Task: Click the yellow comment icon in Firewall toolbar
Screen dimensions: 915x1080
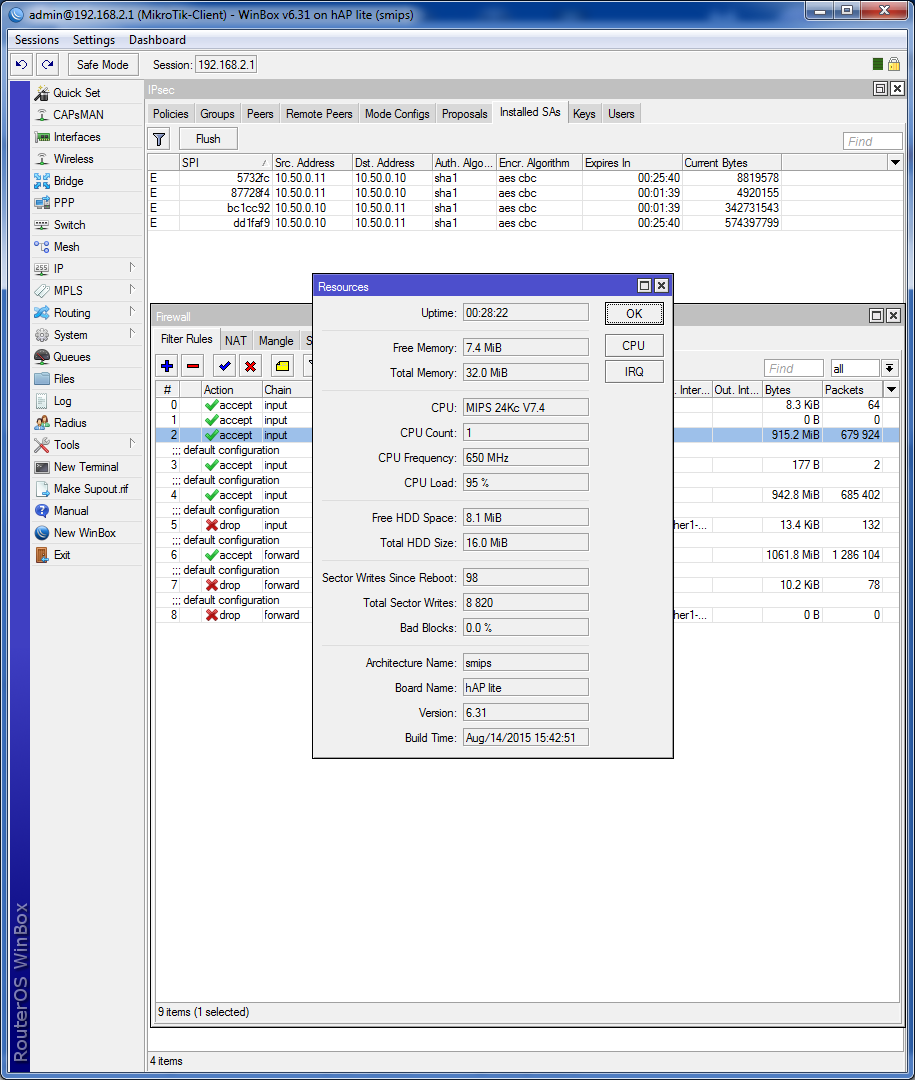Action: (x=282, y=366)
